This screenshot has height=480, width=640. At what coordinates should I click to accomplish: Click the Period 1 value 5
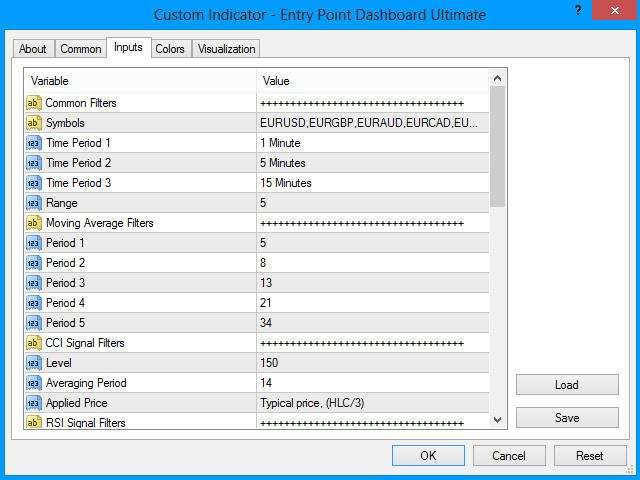263,243
